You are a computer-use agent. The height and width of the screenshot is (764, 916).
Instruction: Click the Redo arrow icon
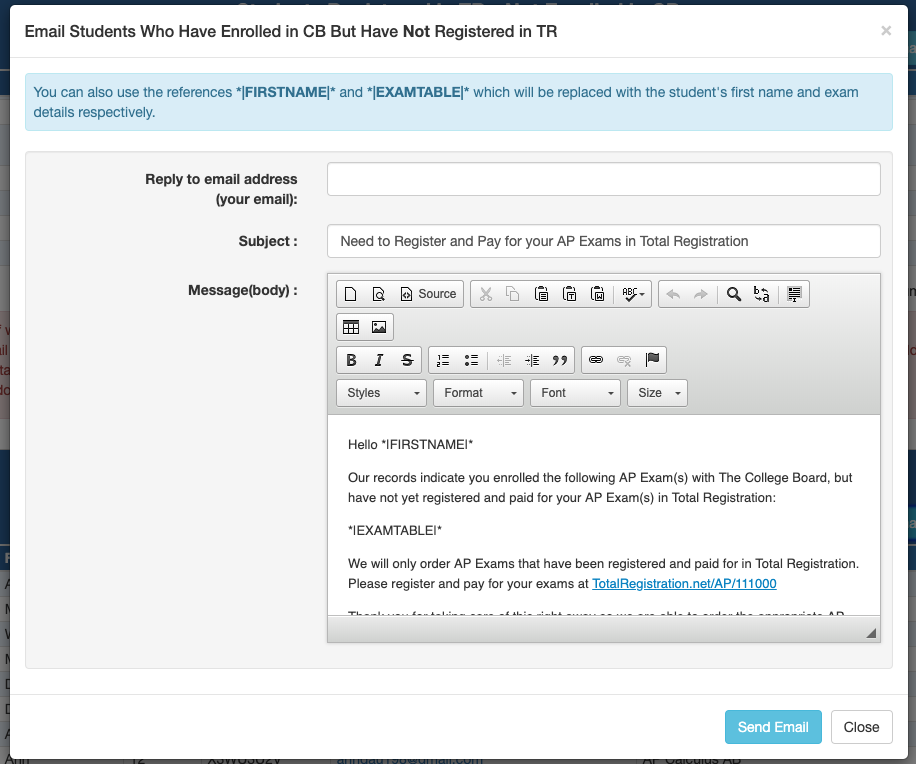pos(701,294)
